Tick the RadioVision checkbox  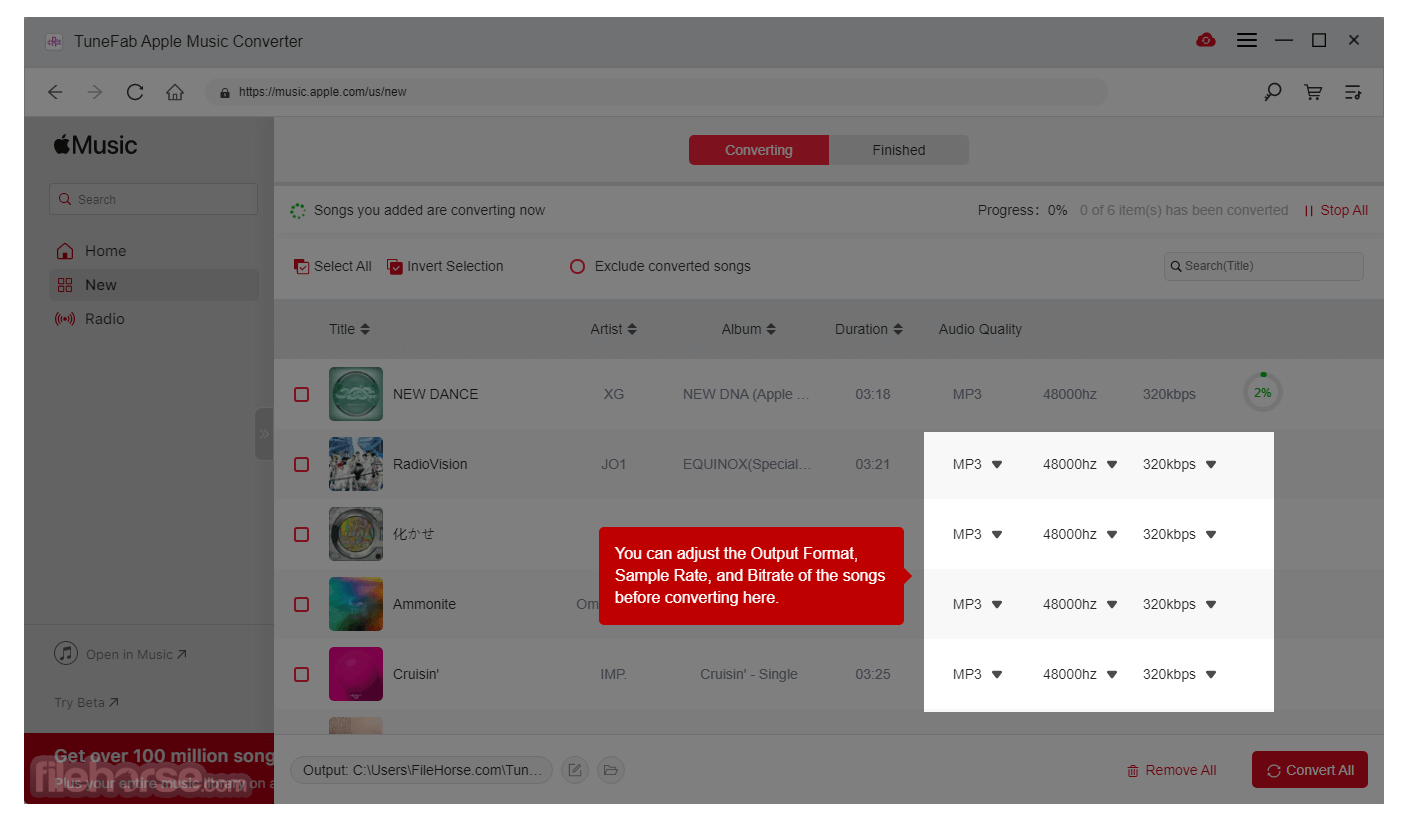(301, 464)
